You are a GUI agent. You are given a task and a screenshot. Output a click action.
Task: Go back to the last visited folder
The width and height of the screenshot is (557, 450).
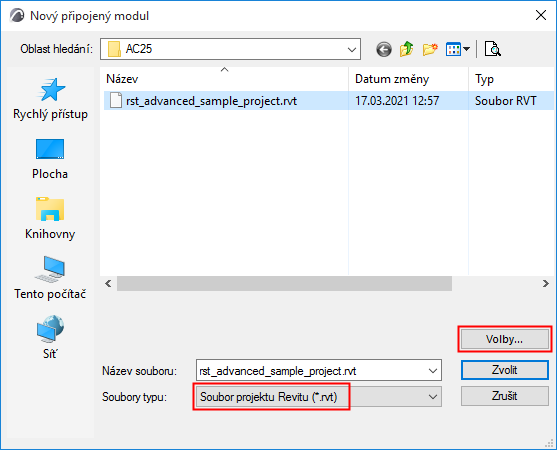click(x=384, y=49)
